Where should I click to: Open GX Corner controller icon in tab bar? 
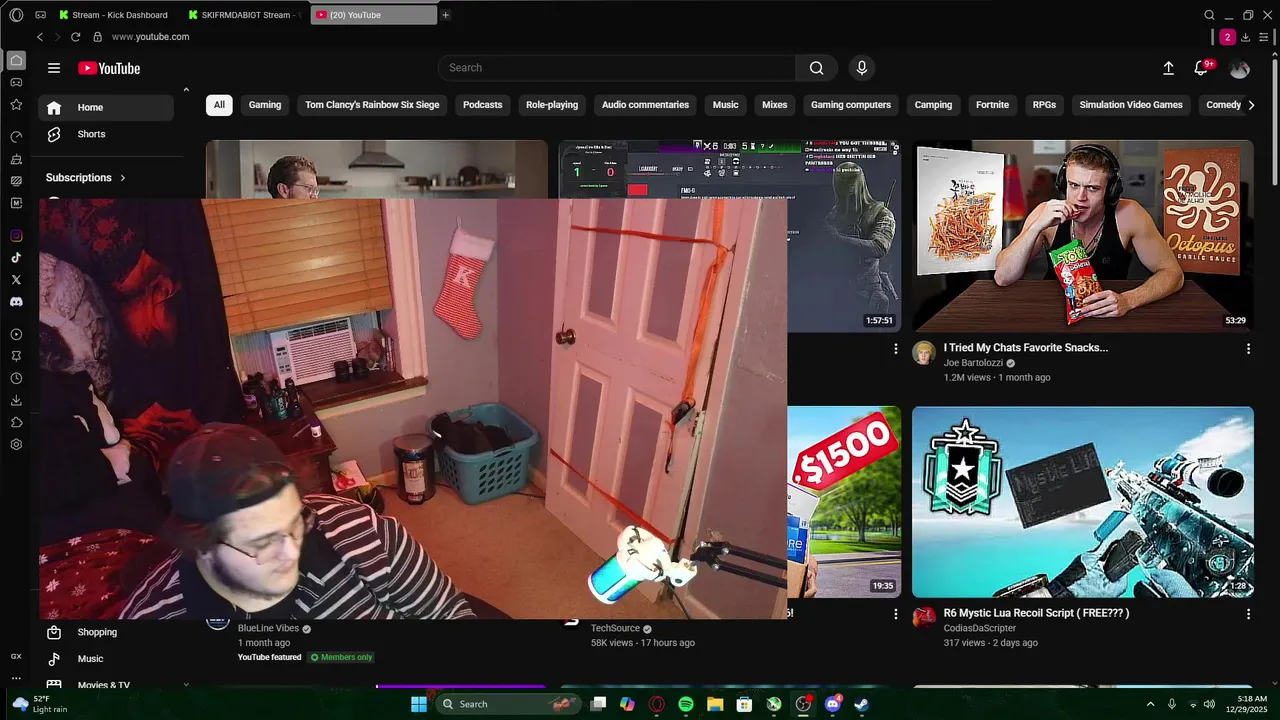[40, 15]
